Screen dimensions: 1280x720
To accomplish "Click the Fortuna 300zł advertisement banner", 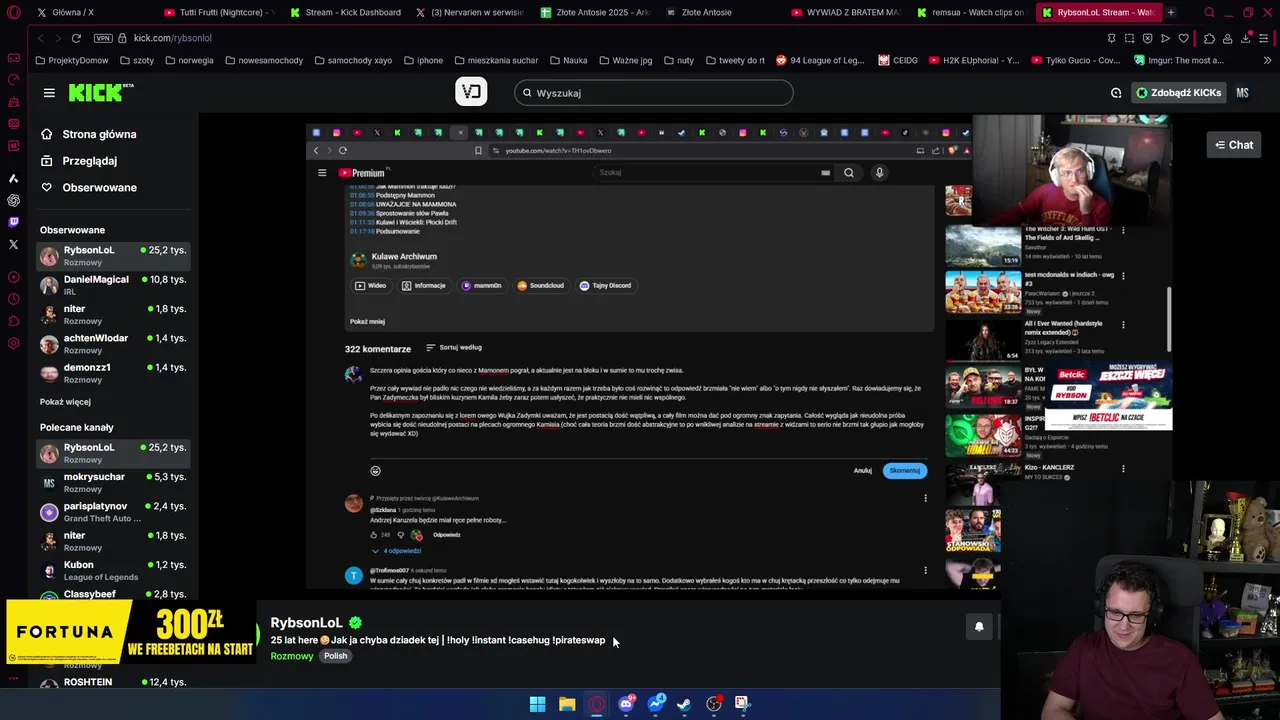I will tap(130, 631).
